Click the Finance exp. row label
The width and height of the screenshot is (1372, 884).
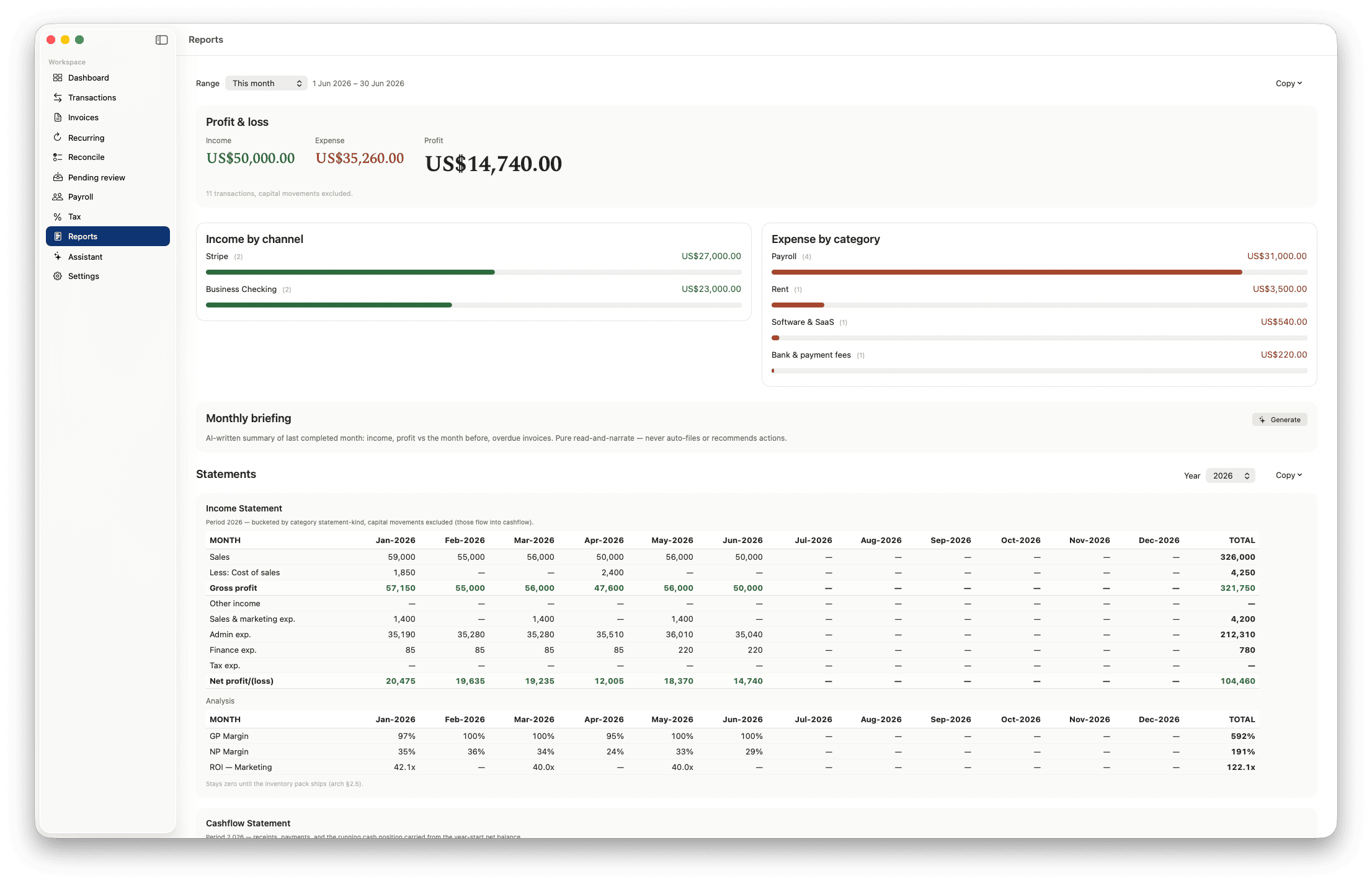(x=233, y=650)
